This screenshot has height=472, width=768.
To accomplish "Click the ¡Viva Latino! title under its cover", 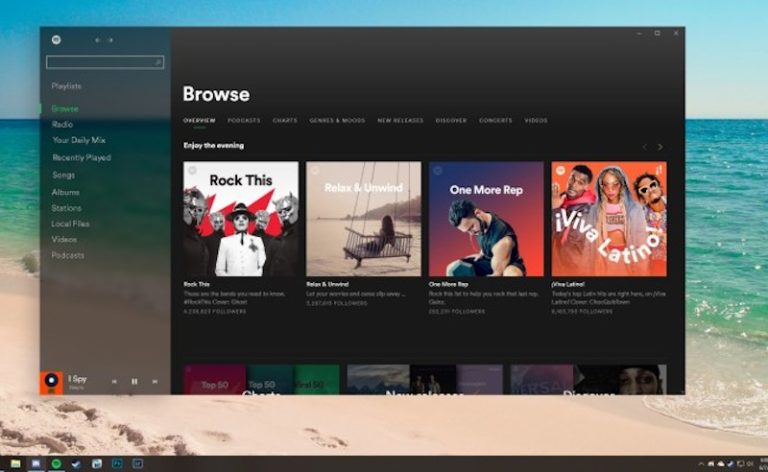I will [568, 284].
